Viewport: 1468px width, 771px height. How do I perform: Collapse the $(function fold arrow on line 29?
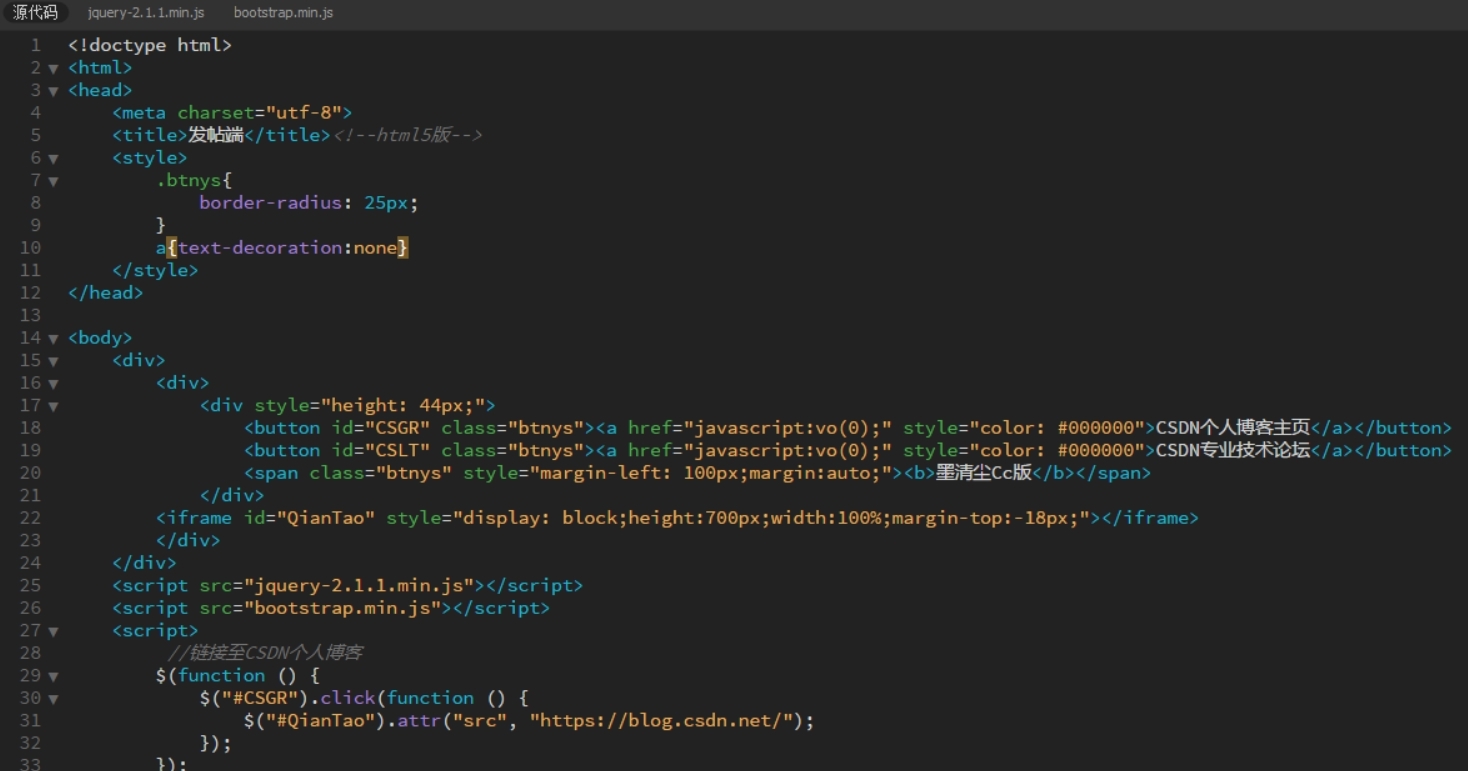point(53,676)
